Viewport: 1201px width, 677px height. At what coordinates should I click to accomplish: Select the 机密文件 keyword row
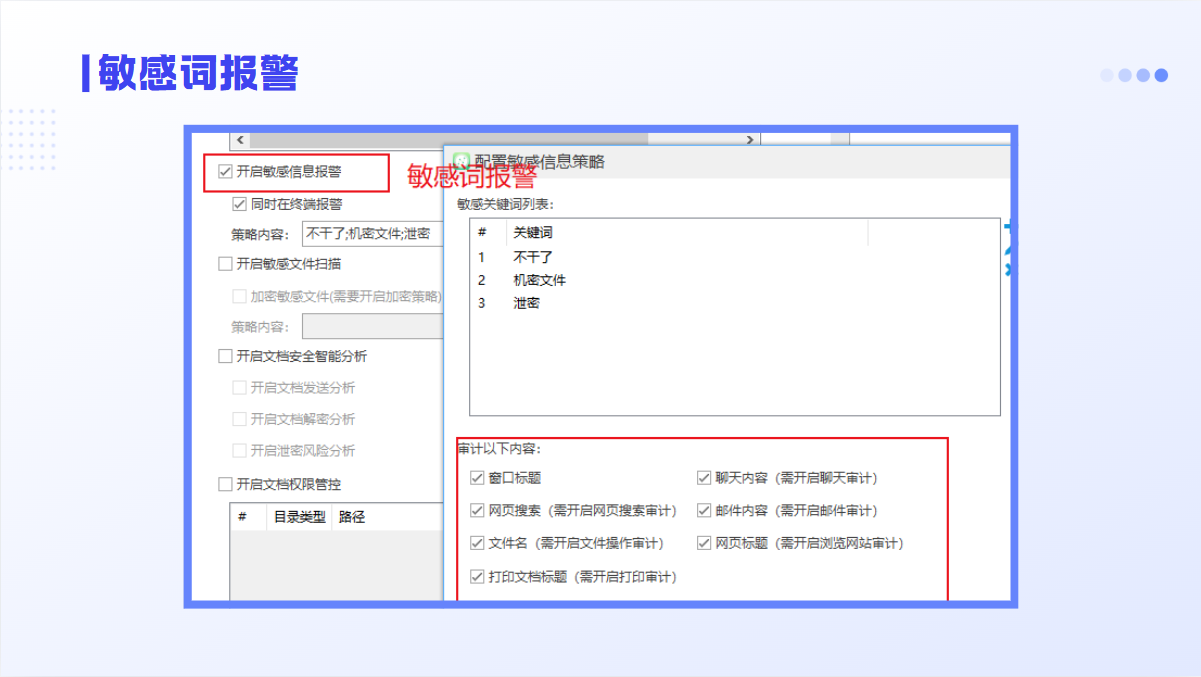pyautogui.click(x=539, y=280)
